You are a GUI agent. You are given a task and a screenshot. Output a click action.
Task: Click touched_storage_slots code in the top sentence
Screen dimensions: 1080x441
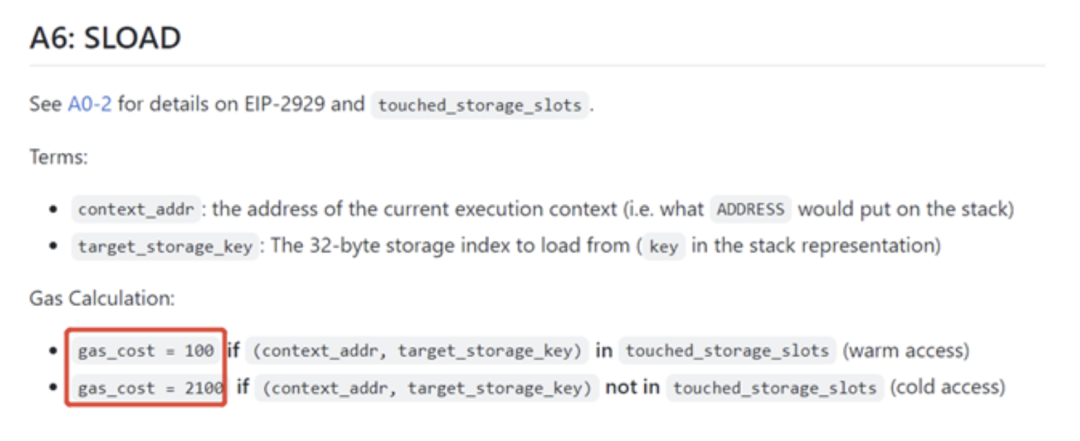tap(478, 105)
